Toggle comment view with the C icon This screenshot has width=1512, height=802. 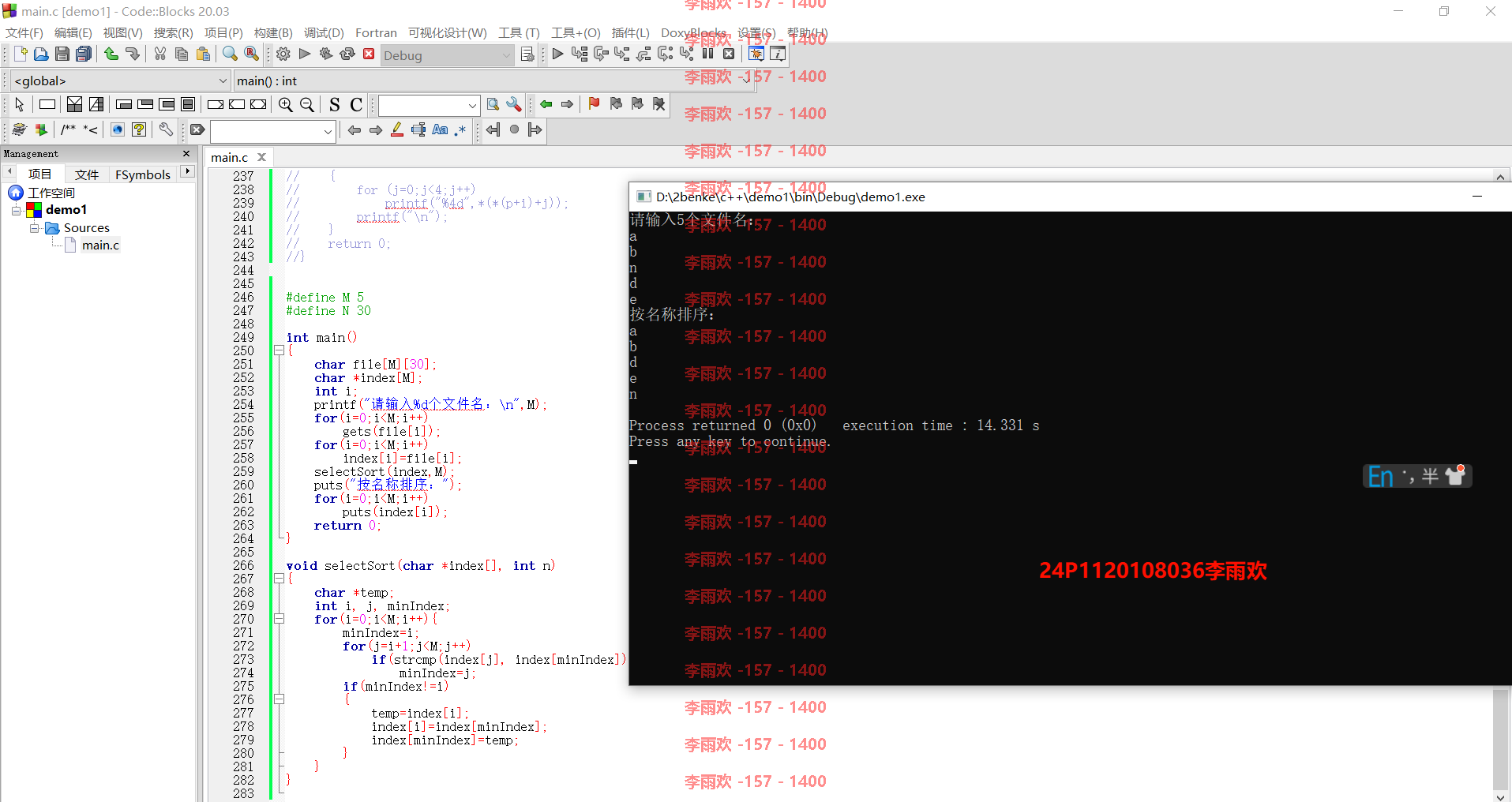356,104
